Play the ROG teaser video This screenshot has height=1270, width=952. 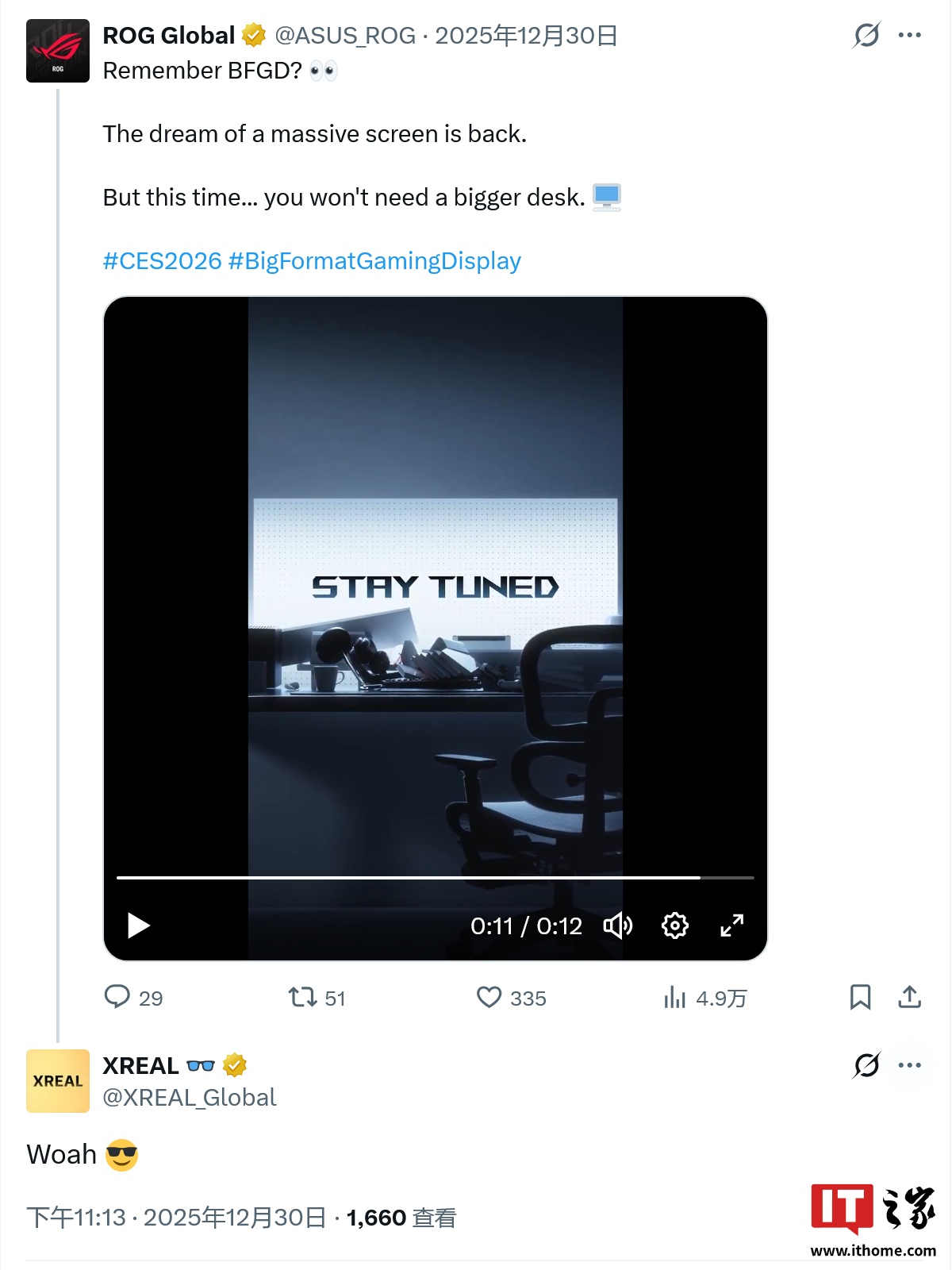coord(139,926)
